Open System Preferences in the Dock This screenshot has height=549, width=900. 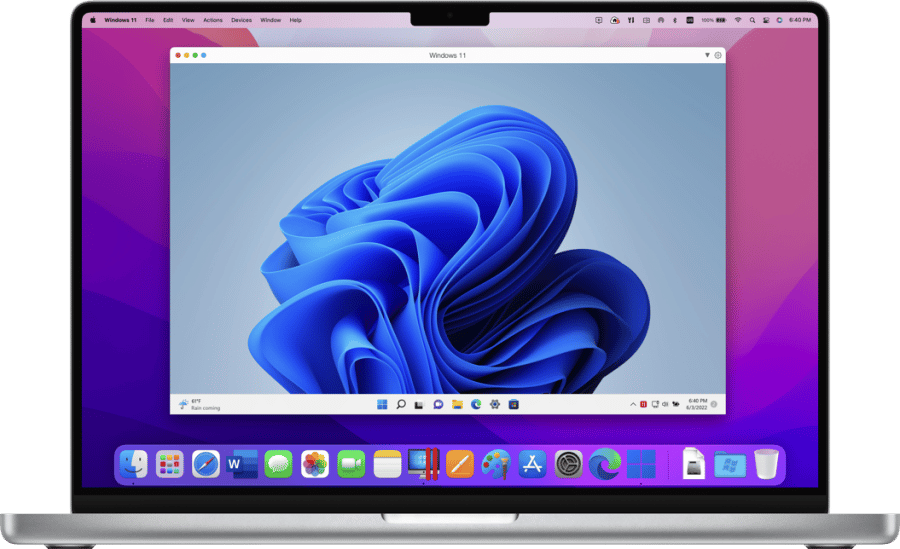[568, 464]
